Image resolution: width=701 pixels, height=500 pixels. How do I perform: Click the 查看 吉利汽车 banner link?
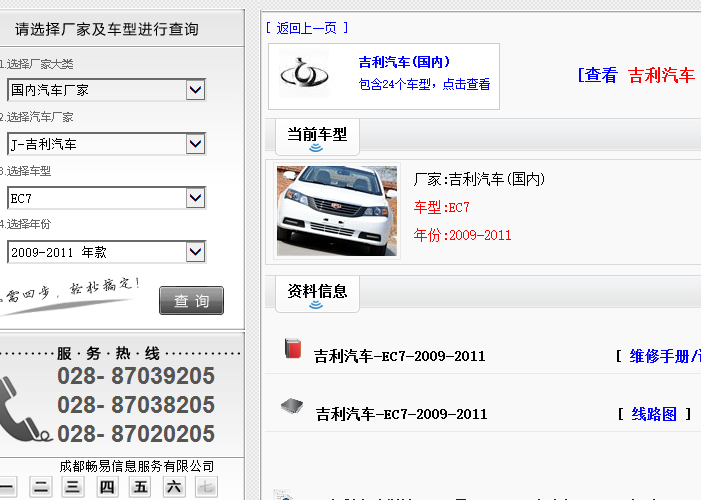click(637, 75)
